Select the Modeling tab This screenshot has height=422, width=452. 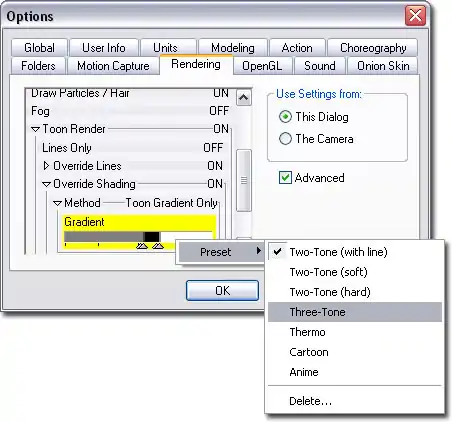point(233,48)
